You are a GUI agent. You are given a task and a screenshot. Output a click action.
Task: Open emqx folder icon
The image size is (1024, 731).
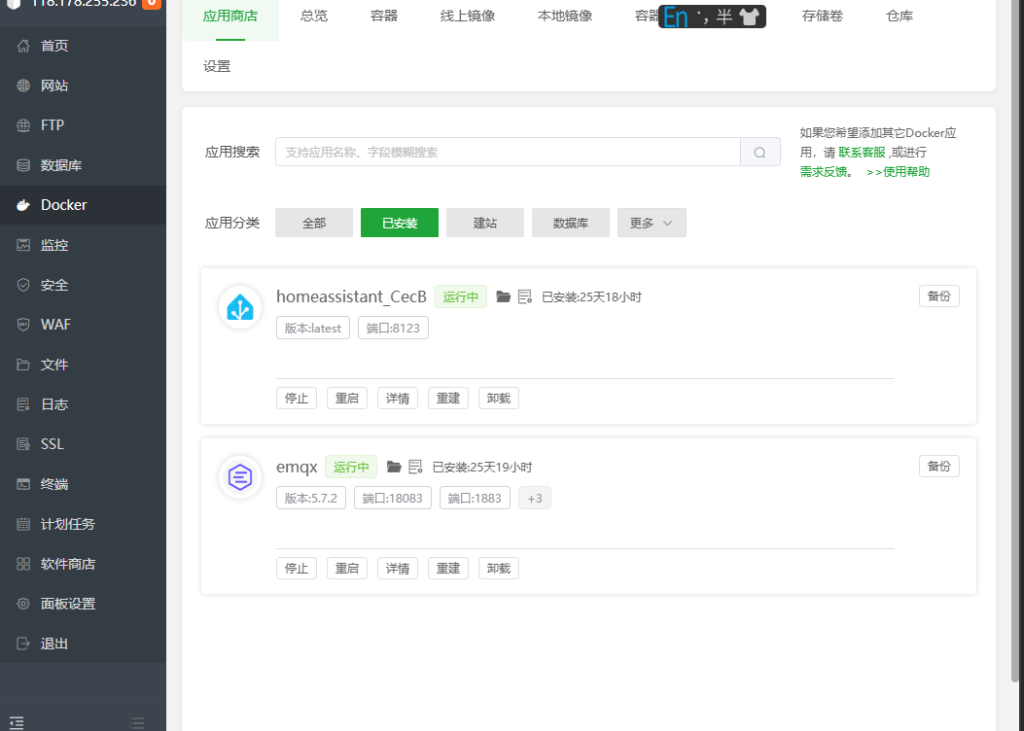(x=394, y=466)
